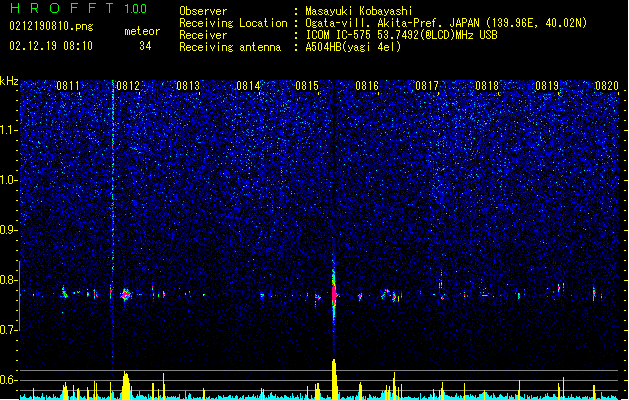Click the 0817 time marker
The height and width of the screenshot is (400, 629).
pyautogui.click(x=427, y=86)
